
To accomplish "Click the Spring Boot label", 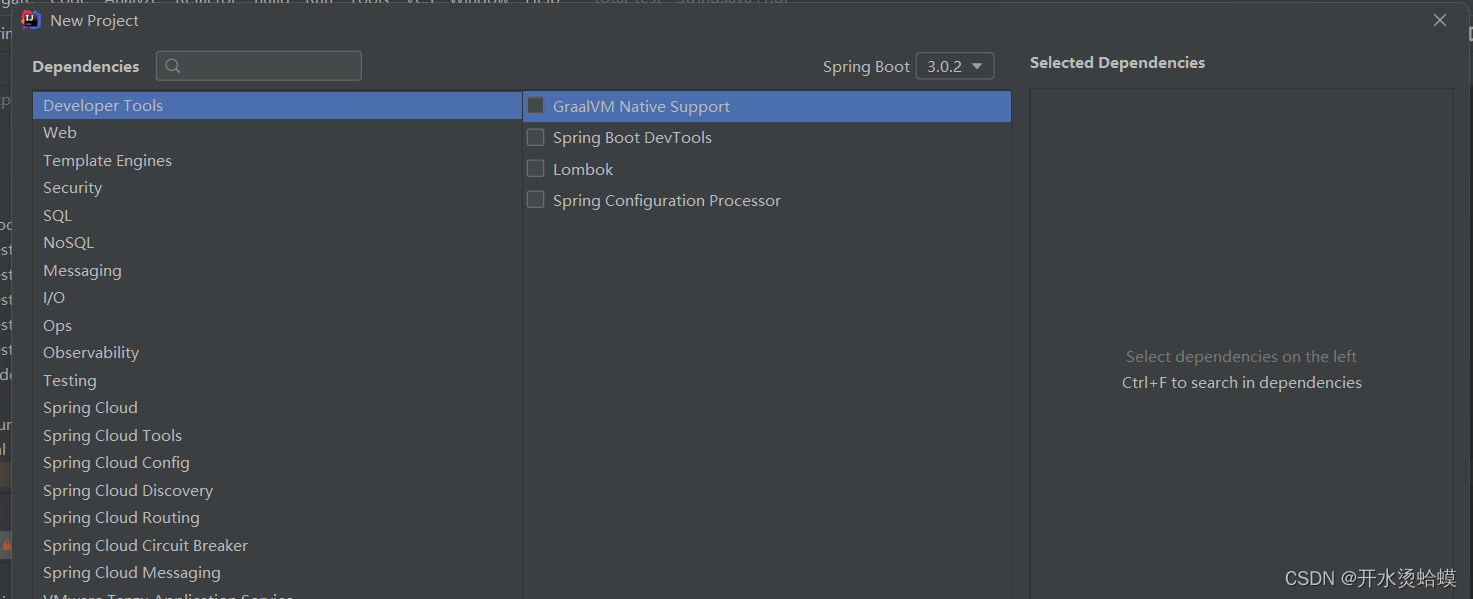I will click(x=866, y=66).
